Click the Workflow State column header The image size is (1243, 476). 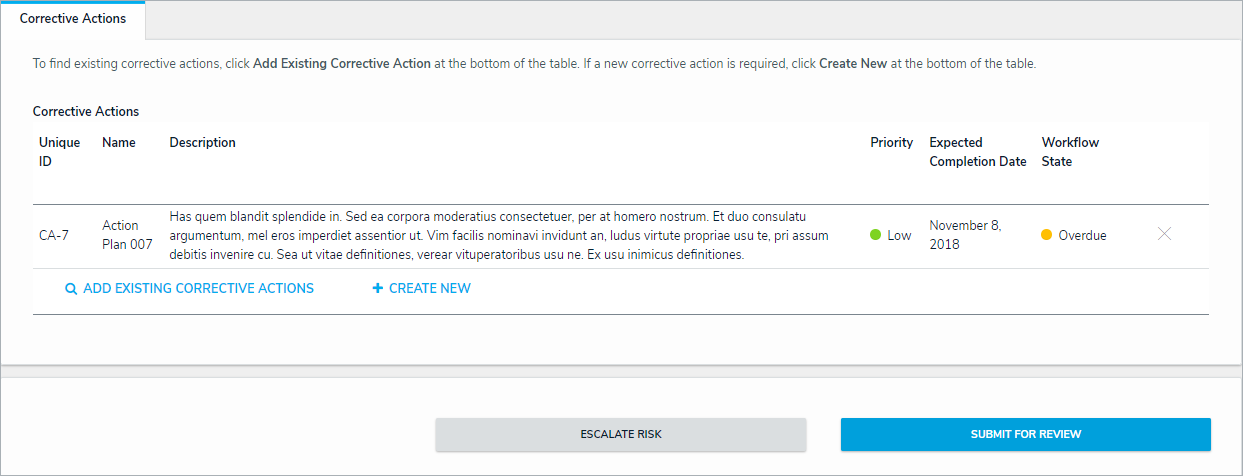click(x=1070, y=152)
